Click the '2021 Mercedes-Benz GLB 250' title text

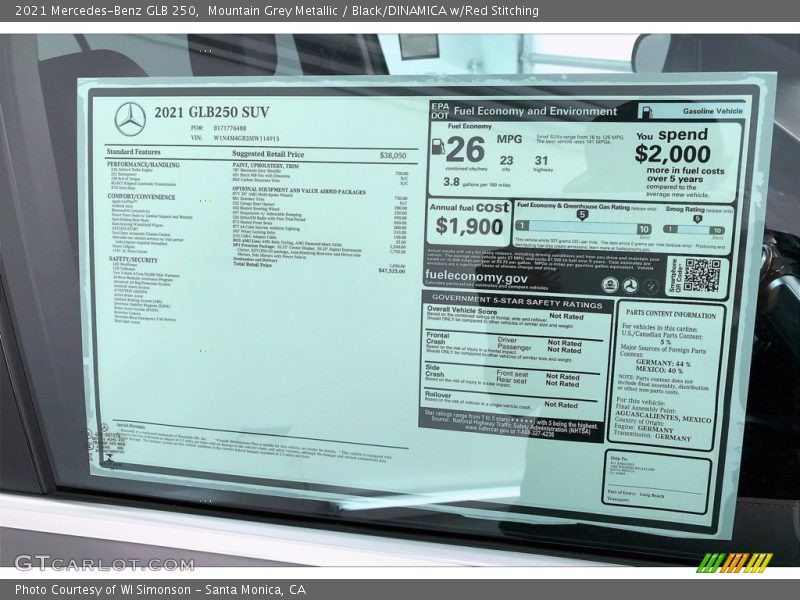pos(106,11)
